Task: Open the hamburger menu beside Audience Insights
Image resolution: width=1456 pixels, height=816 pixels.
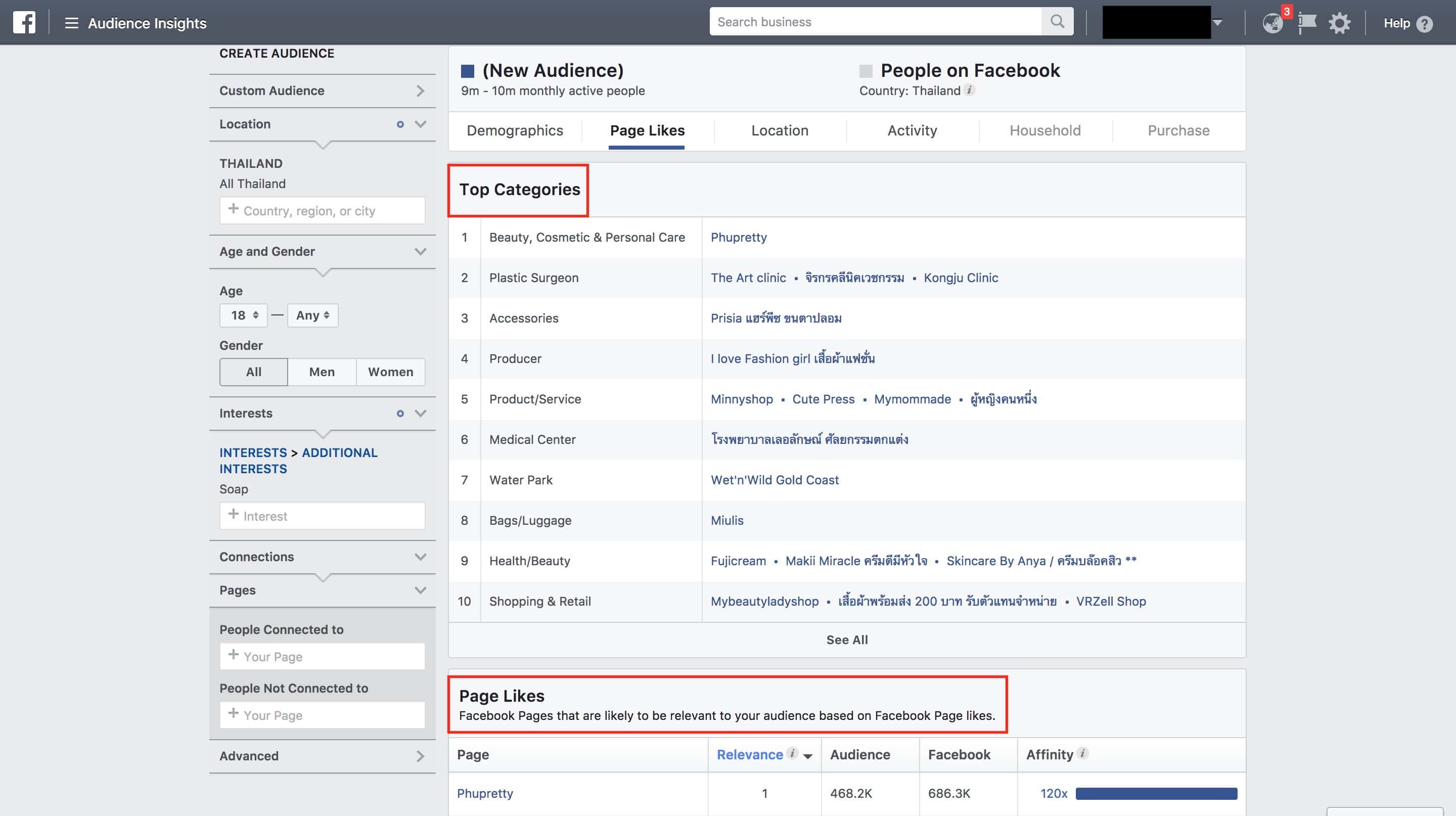Action: coord(71,23)
